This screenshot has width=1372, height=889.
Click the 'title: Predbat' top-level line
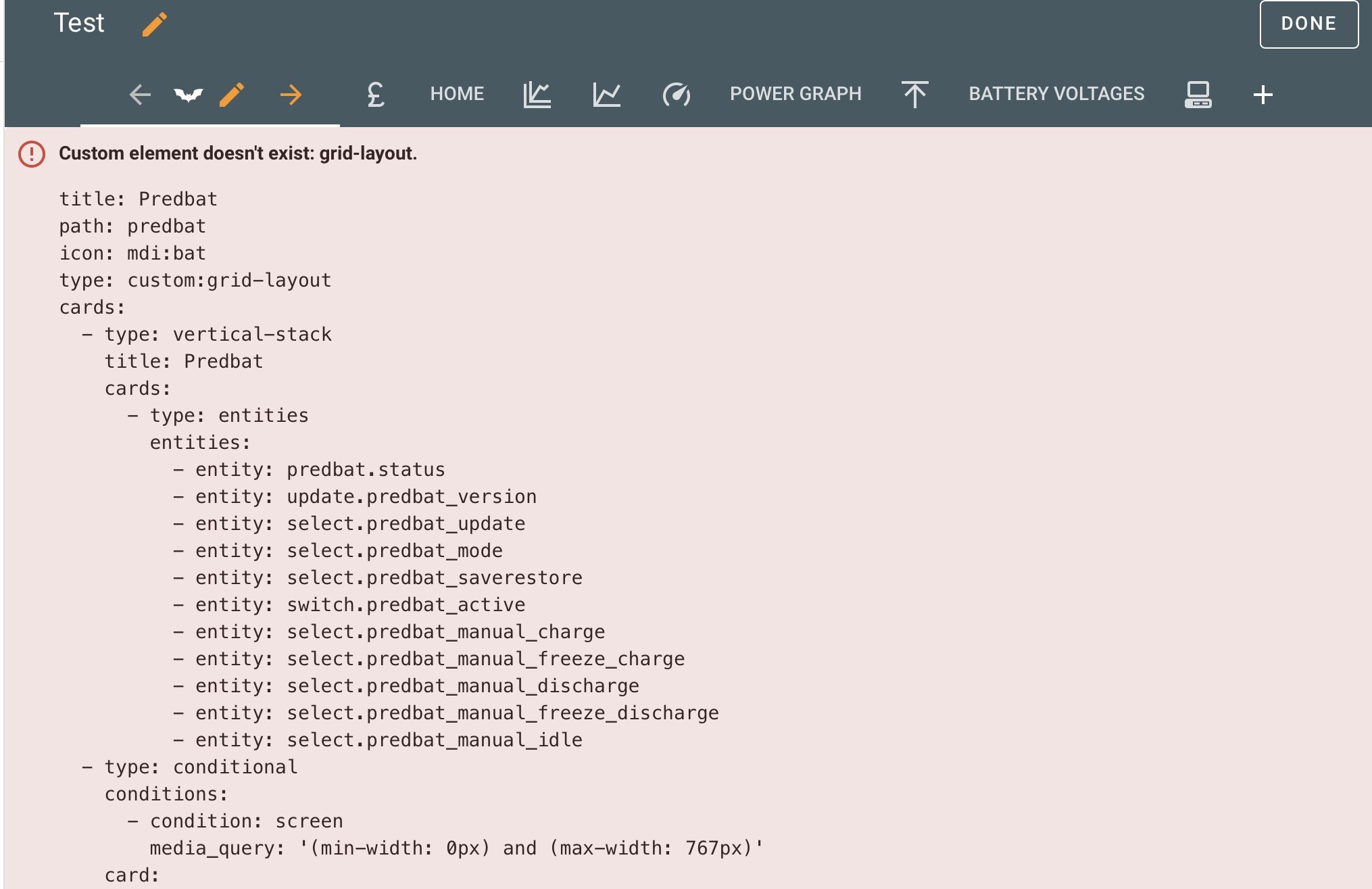tap(139, 199)
